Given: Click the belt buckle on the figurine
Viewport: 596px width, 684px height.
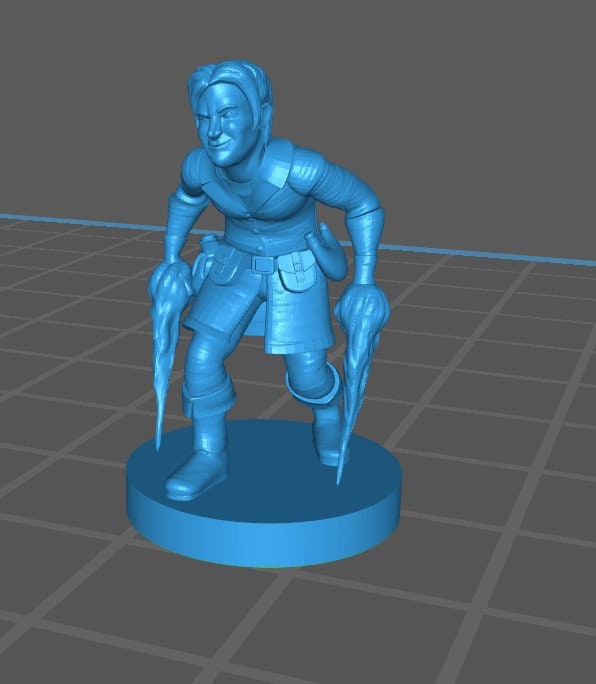Looking at the screenshot, I should [x=263, y=264].
